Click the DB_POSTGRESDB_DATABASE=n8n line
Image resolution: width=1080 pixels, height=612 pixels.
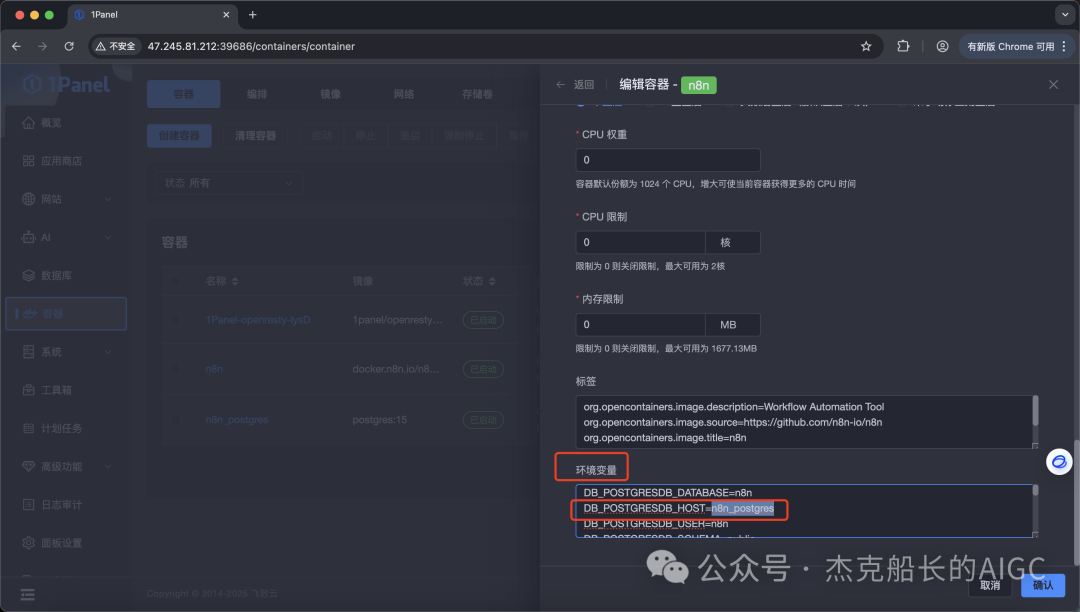(667, 492)
